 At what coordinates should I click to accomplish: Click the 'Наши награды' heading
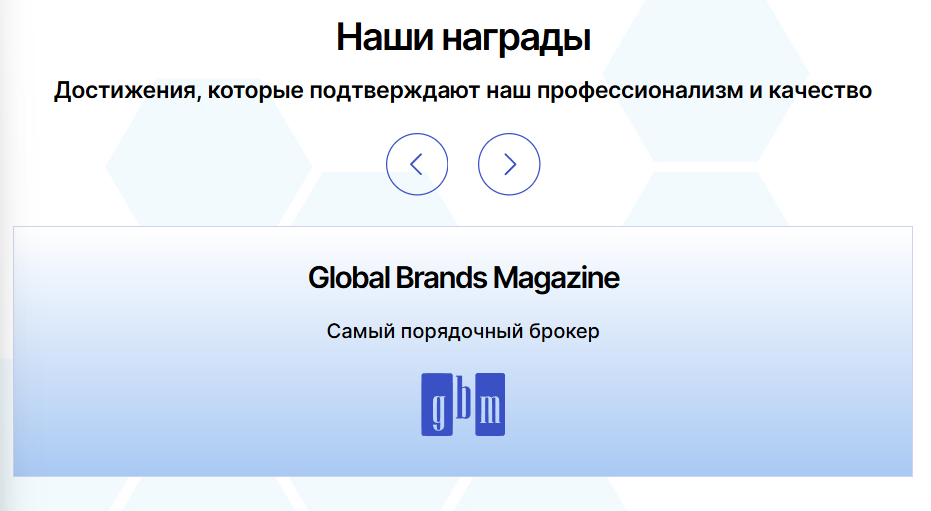pyautogui.click(x=463, y=37)
